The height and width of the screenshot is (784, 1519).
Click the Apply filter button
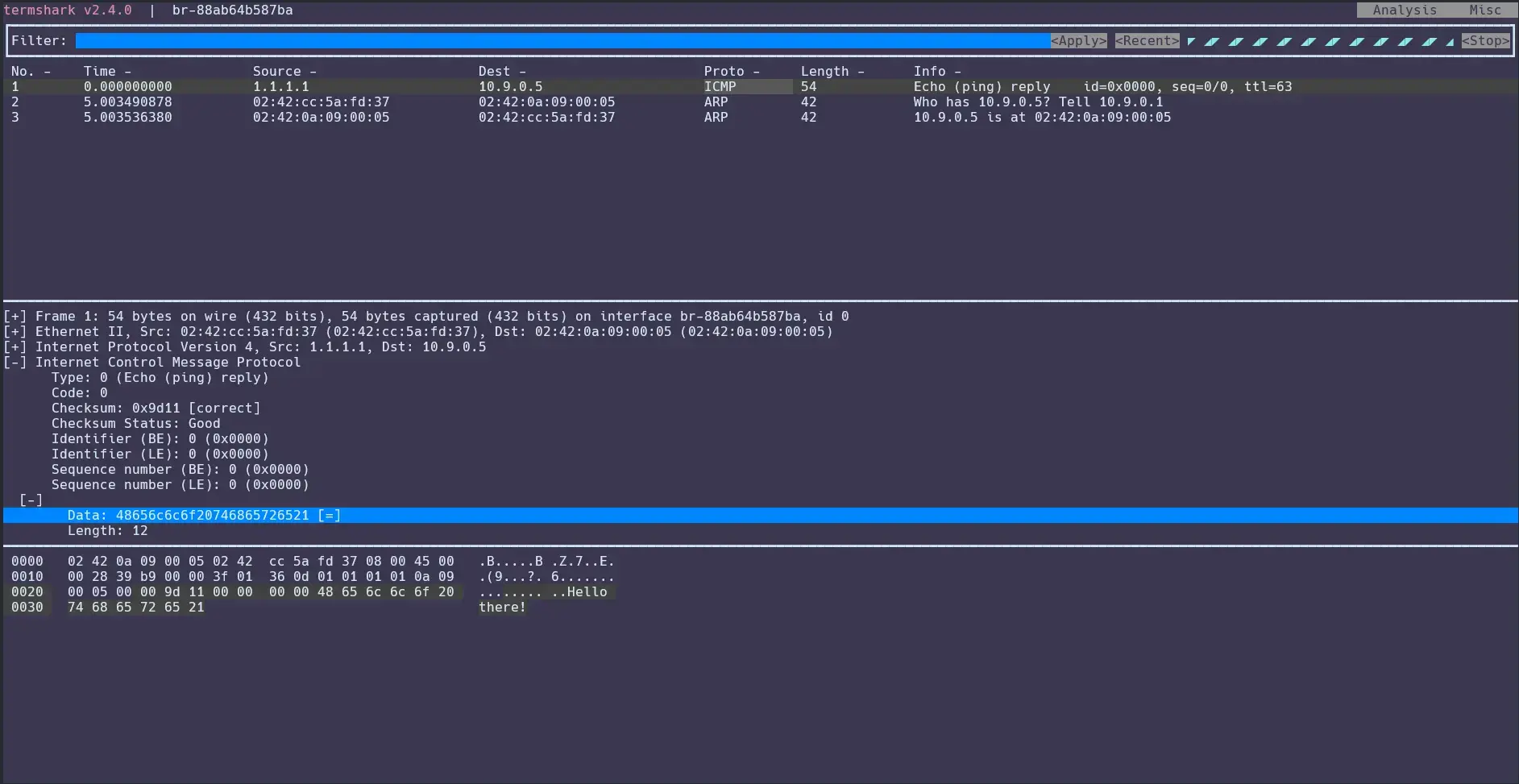point(1078,40)
